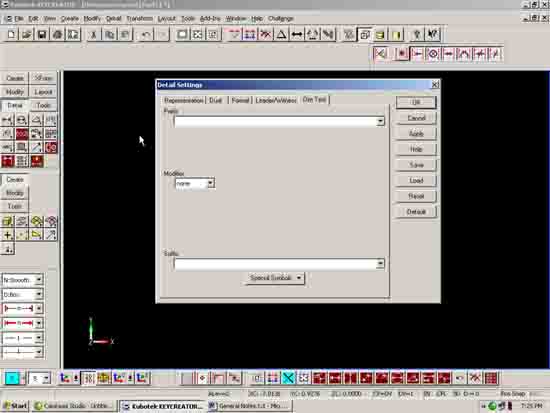Viewport: 550px width, 413px height.
Task: Click the yellow plus icon in left palette
Action: tap(7, 235)
